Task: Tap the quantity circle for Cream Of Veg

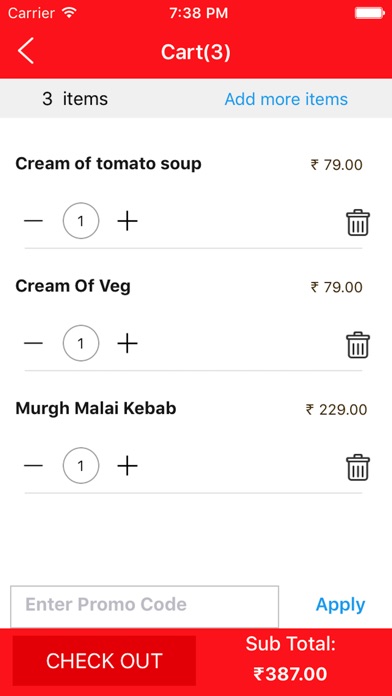Action: [81, 343]
